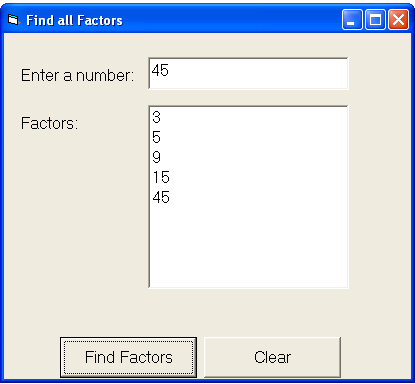Click blank title bar space before minimize button
The width and height of the screenshot is (415, 384).
(232, 20)
